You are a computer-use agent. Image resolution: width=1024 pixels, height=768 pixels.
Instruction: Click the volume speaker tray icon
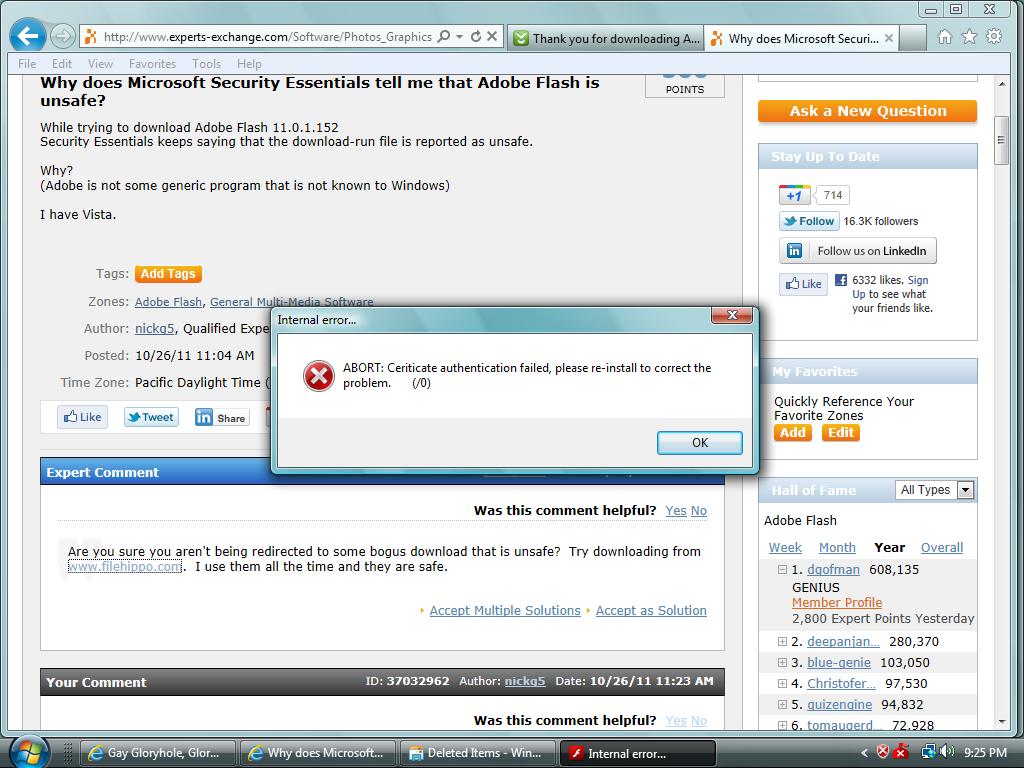[x=948, y=752]
